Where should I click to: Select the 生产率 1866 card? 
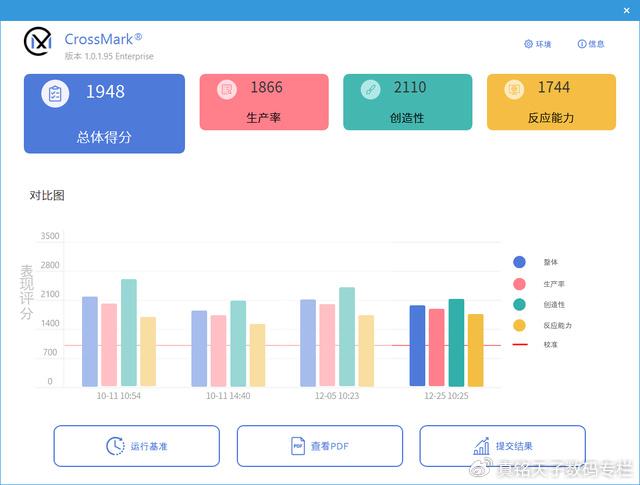click(x=264, y=102)
